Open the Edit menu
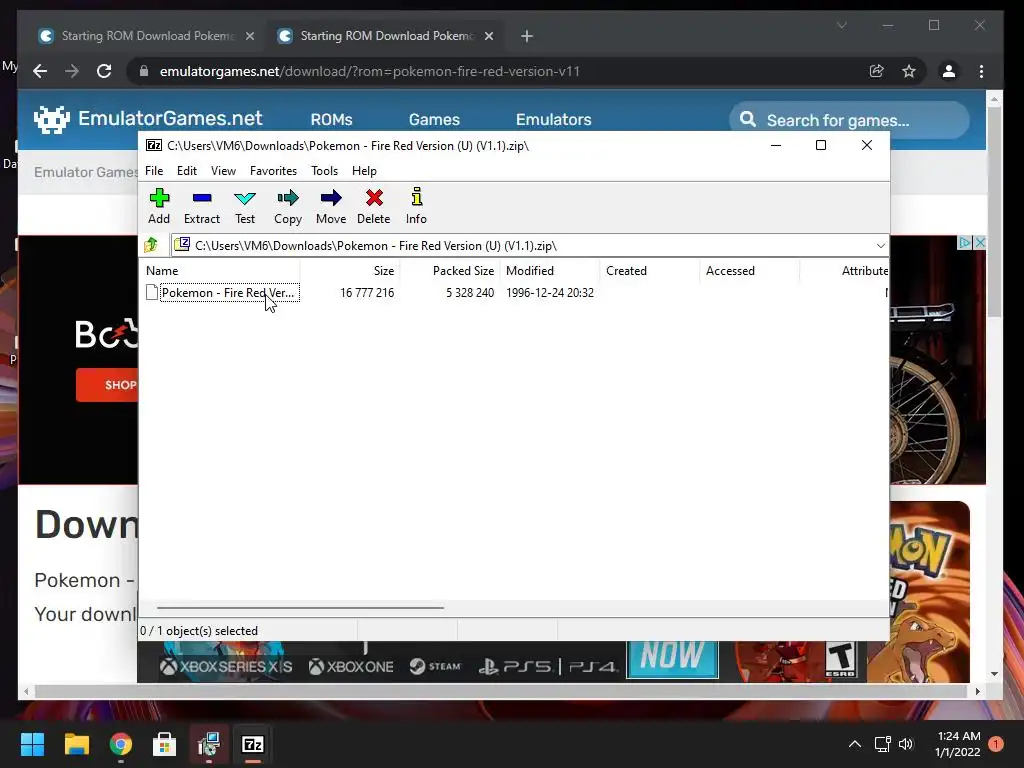The width and height of the screenshot is (1024, 768). [187, 170]
